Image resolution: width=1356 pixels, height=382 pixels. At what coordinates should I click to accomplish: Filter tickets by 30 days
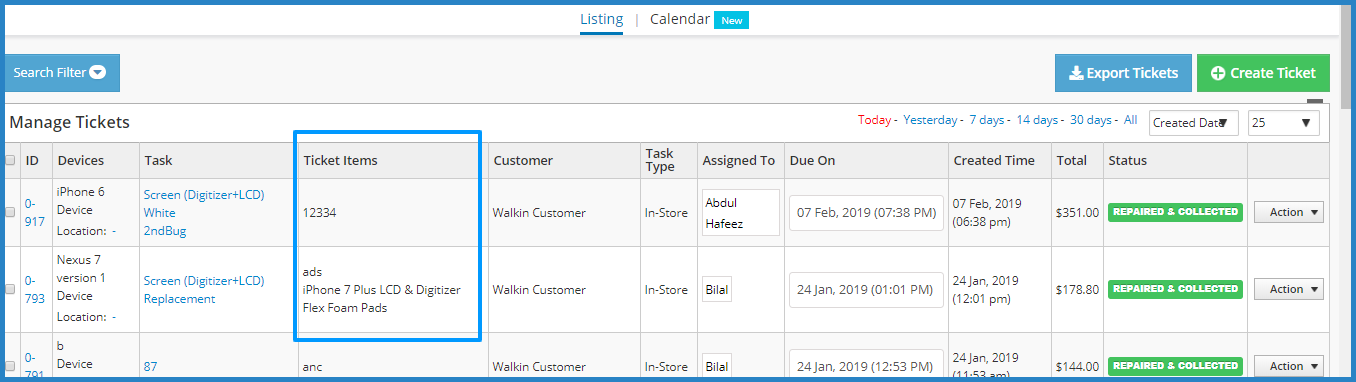coord(1091,120)
